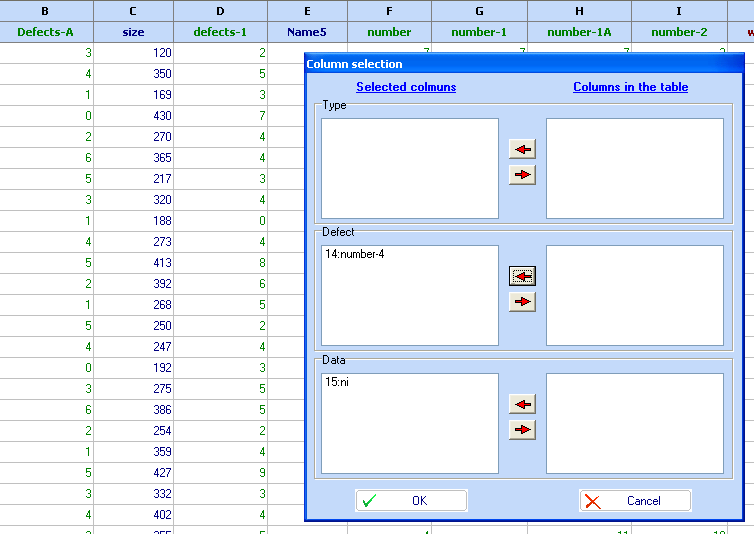Click the right arrow in the Data group

tap(522, 430)
